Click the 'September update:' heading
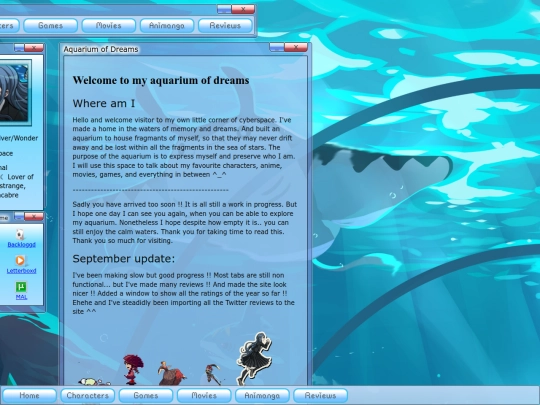540x405 pixels. click(124, 259)
